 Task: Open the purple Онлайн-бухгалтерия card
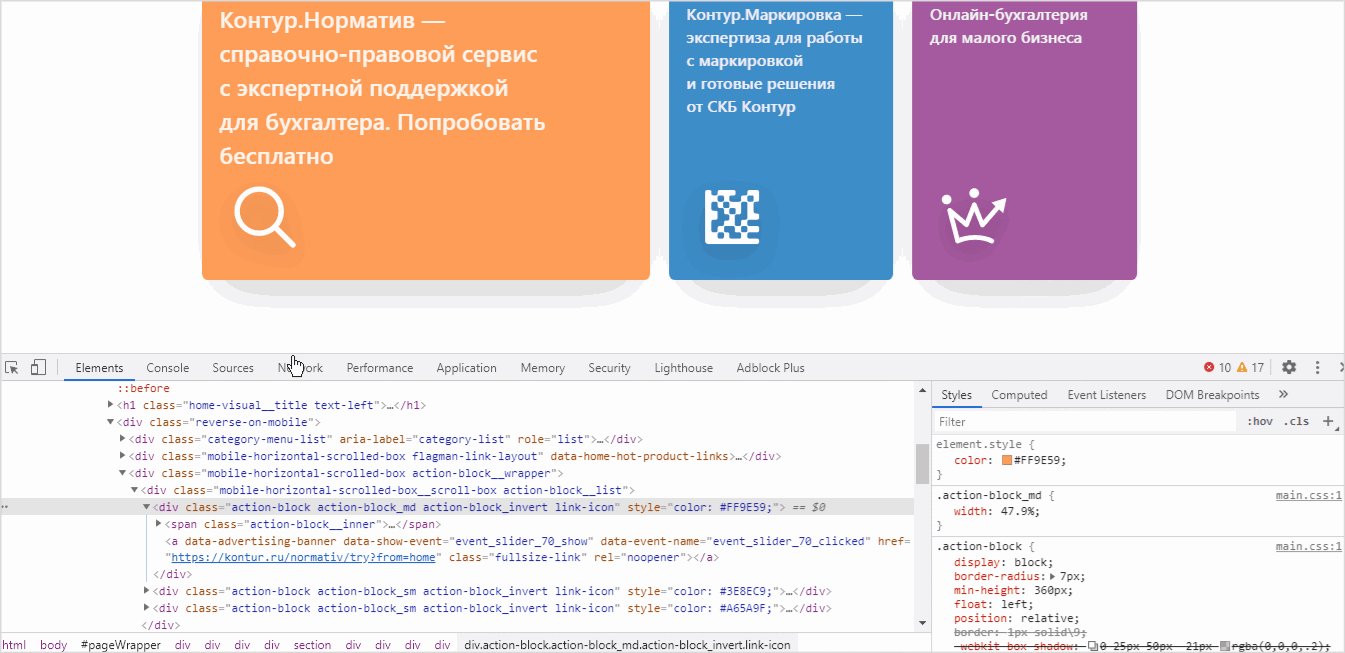pos(1024,140)
